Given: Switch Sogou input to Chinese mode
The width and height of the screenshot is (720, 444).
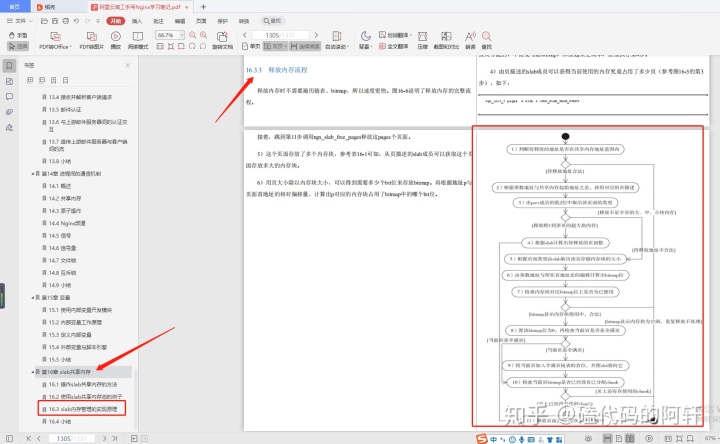Looking at the screenshot, I should pos(493,439).
